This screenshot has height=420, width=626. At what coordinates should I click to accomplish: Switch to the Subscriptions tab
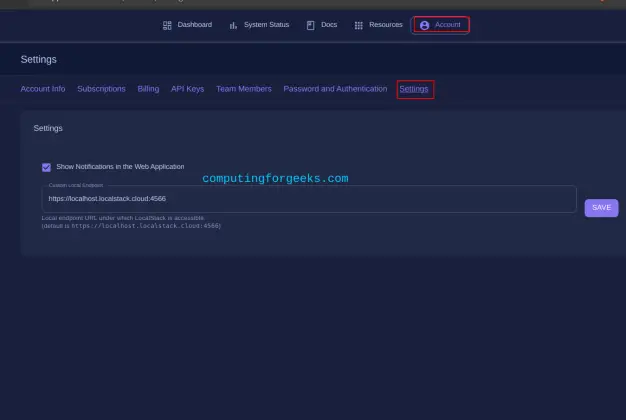click(x=101, y=89)
